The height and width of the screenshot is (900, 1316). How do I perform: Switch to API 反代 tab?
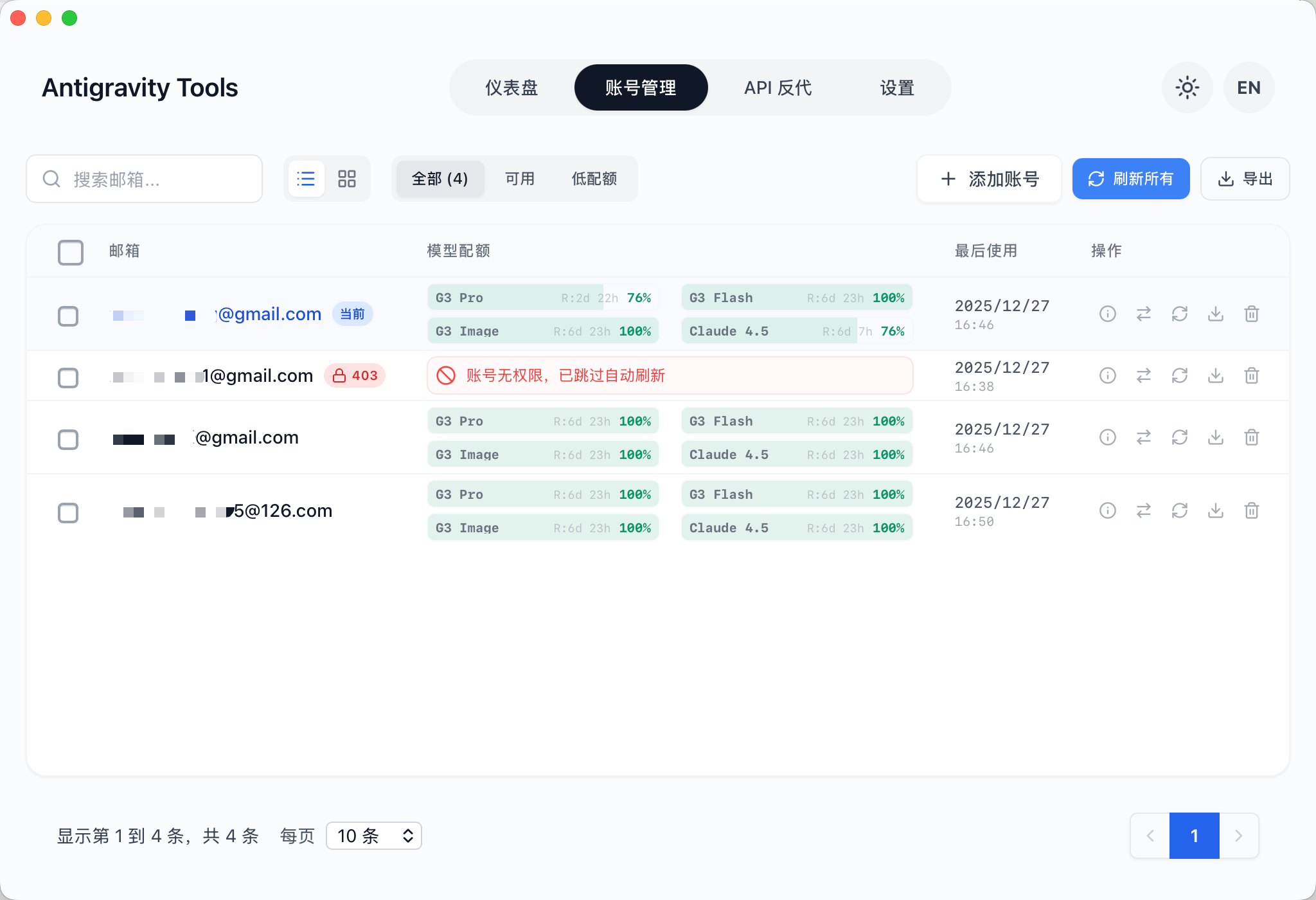point(778,87)
